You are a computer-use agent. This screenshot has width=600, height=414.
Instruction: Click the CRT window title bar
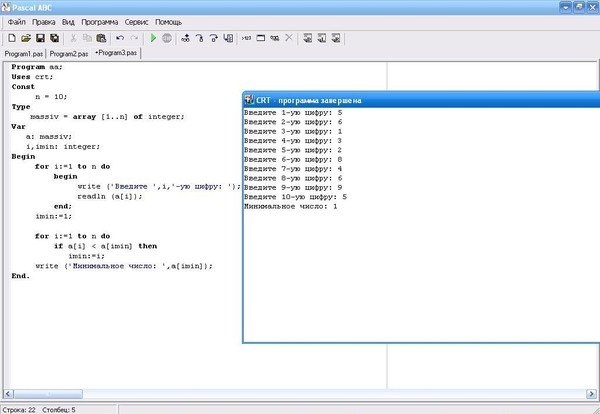click(421, 100)
